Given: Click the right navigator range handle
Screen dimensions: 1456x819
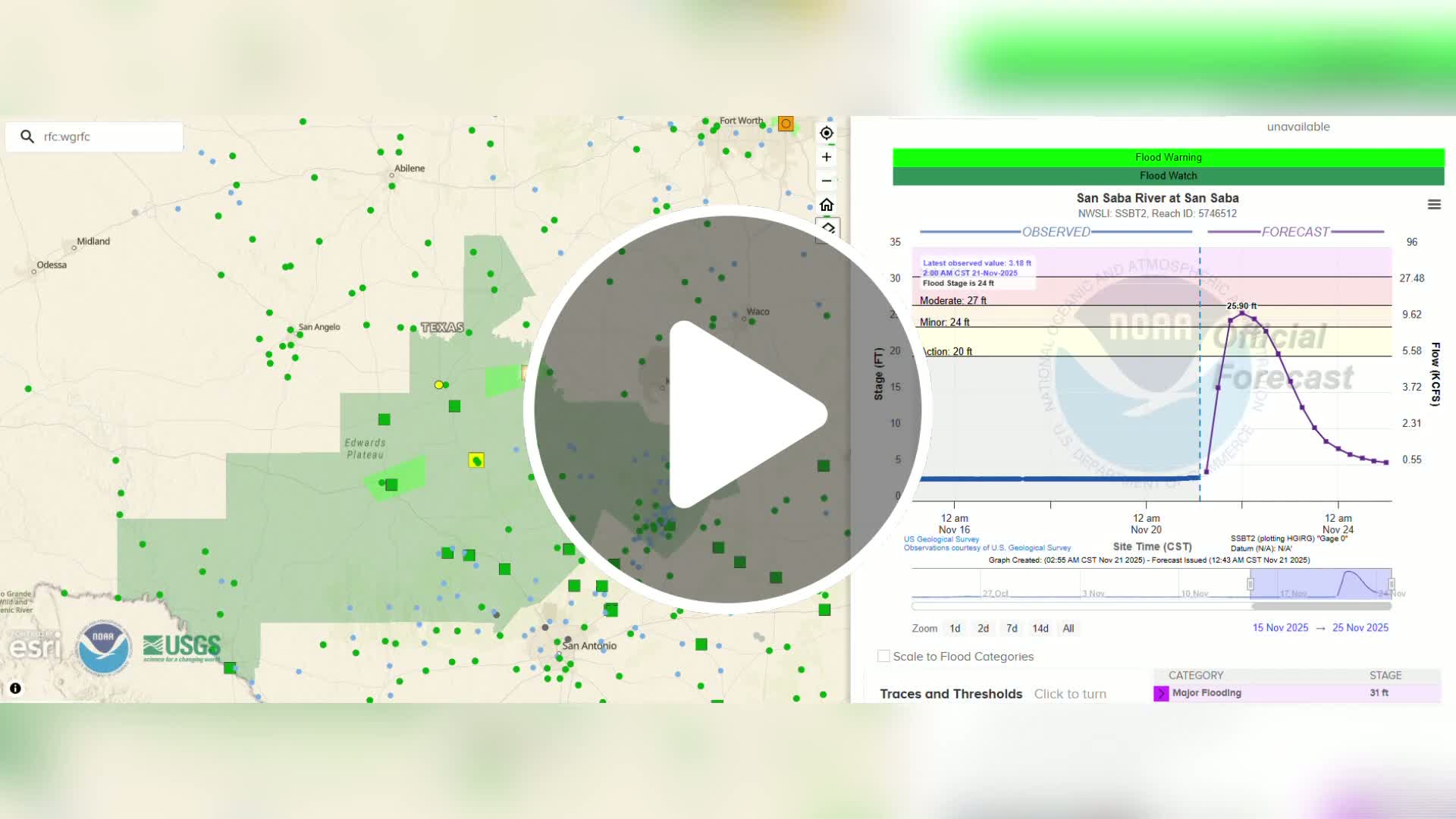Looking at the screenshot, I should (1392, 584).
